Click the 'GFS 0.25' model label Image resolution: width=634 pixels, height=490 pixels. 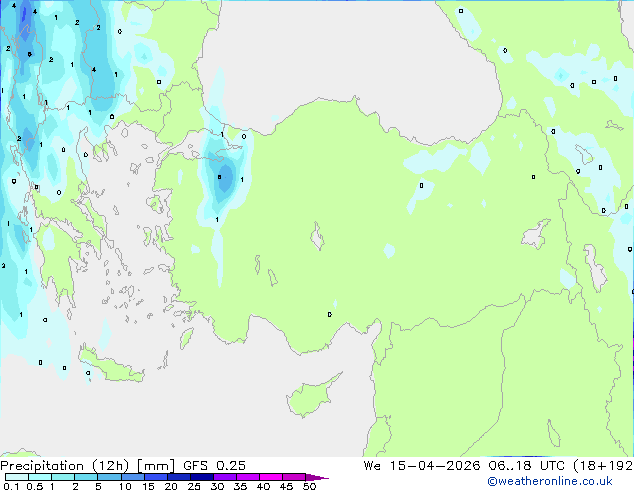pyautogui.click(x=214, y=466)
